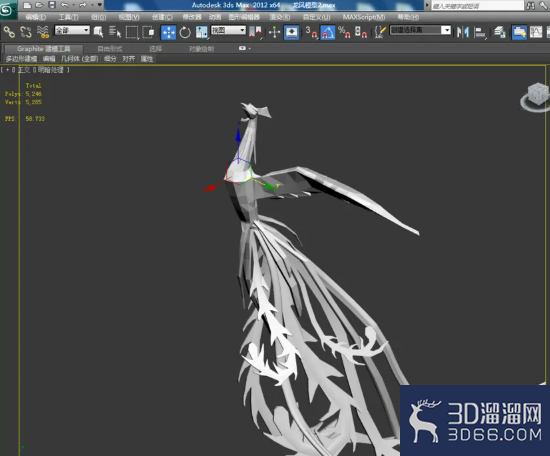550x456 pixels.
Task: Expand the 多边形建模 ribbon panel
Action: [x=22, y=59]
